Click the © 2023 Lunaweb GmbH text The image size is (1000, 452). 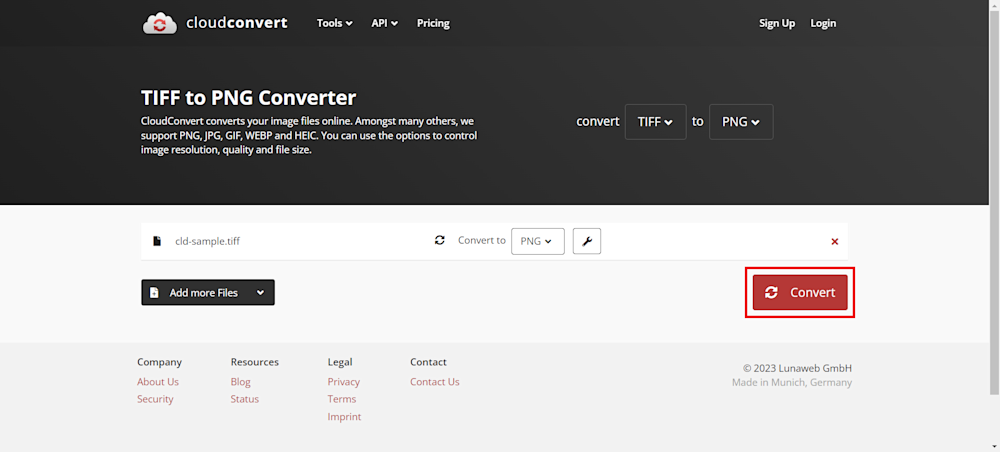point(797,368)
